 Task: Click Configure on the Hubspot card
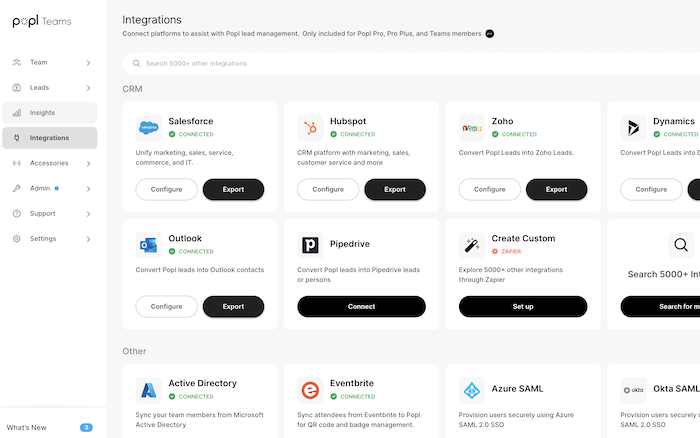pos(328,189)
